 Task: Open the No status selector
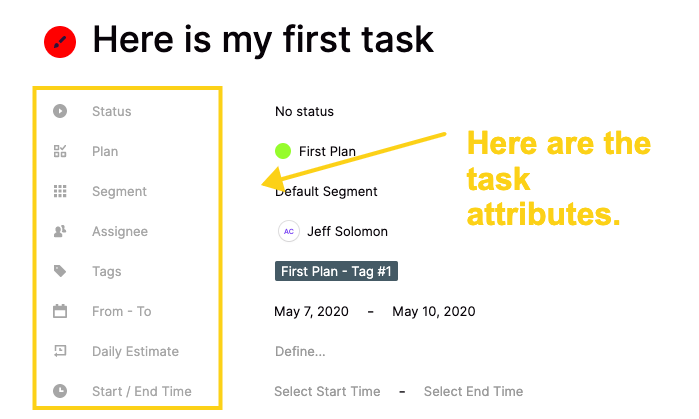coord(304,111)
